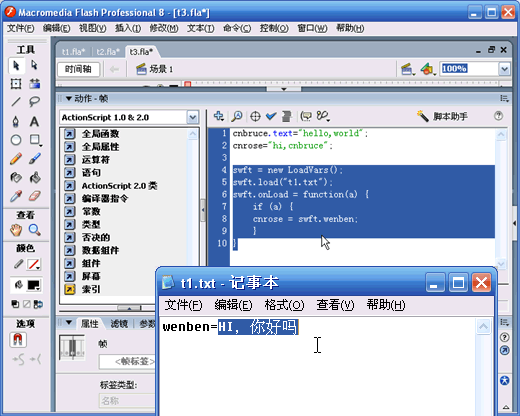Click the frame label input field

(x=127, y=362)
